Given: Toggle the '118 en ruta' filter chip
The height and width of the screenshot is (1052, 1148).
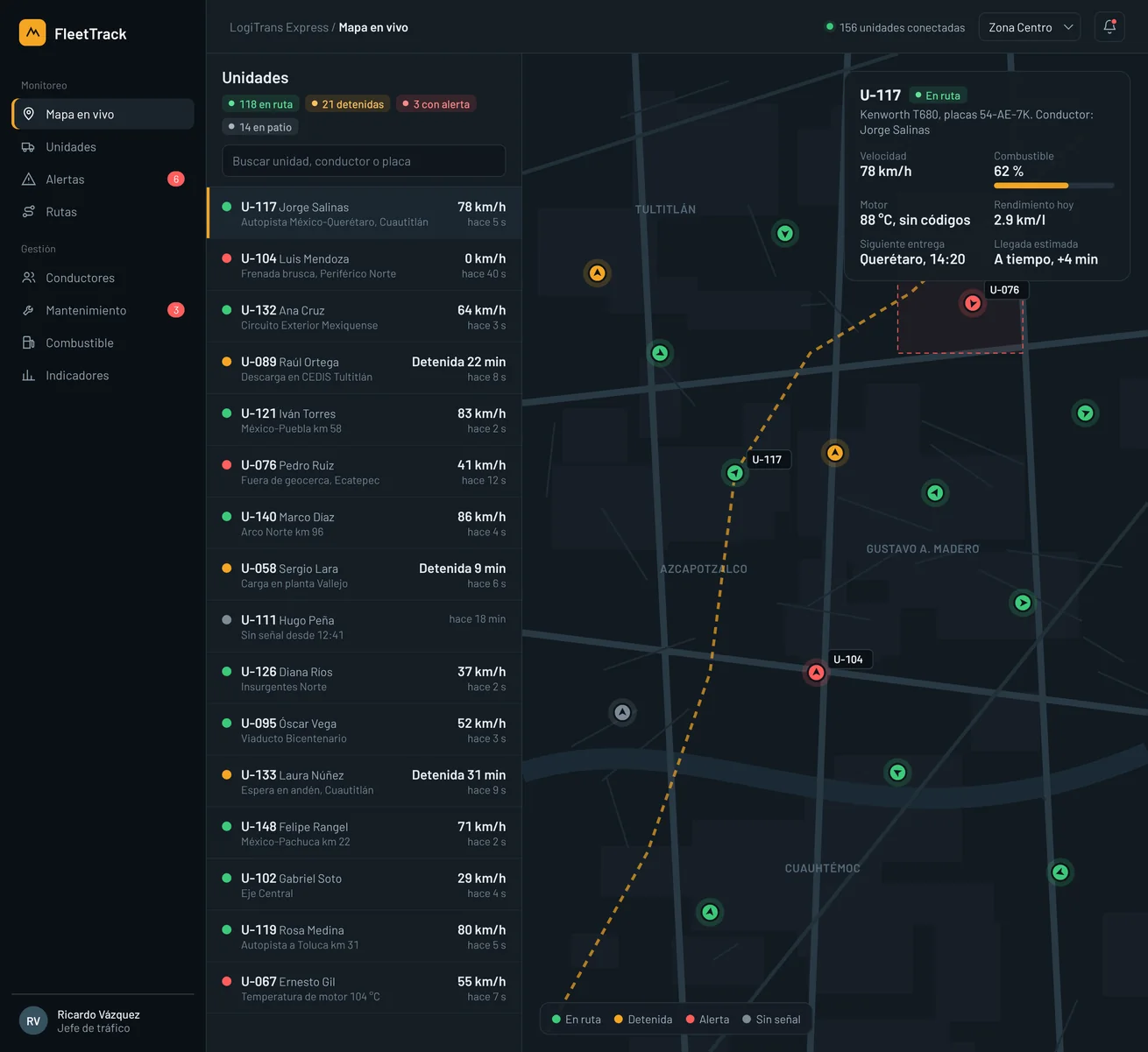Looking at the screenshot, I should 260,104.
